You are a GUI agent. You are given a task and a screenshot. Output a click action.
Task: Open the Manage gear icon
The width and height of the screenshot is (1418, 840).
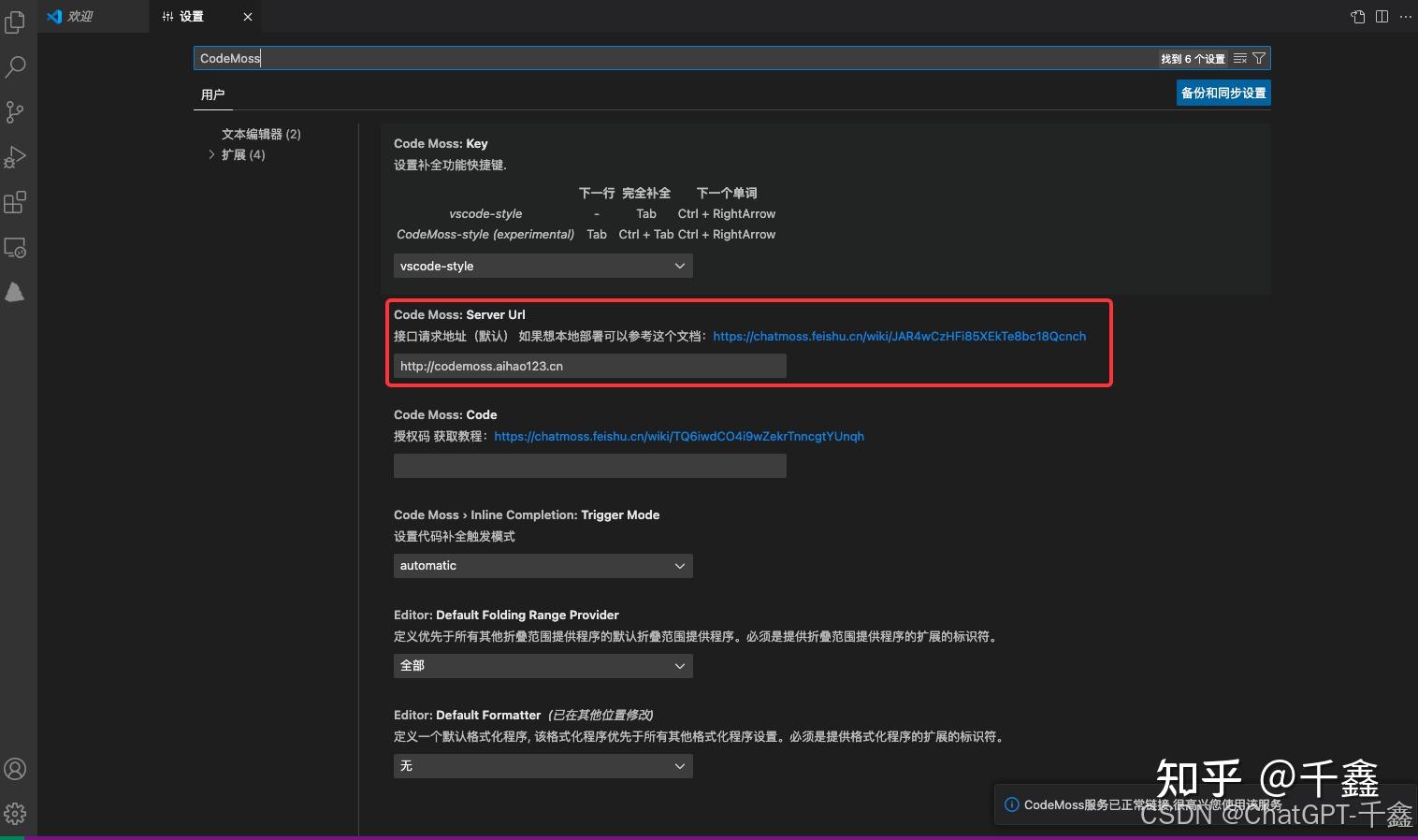[15, 813]
